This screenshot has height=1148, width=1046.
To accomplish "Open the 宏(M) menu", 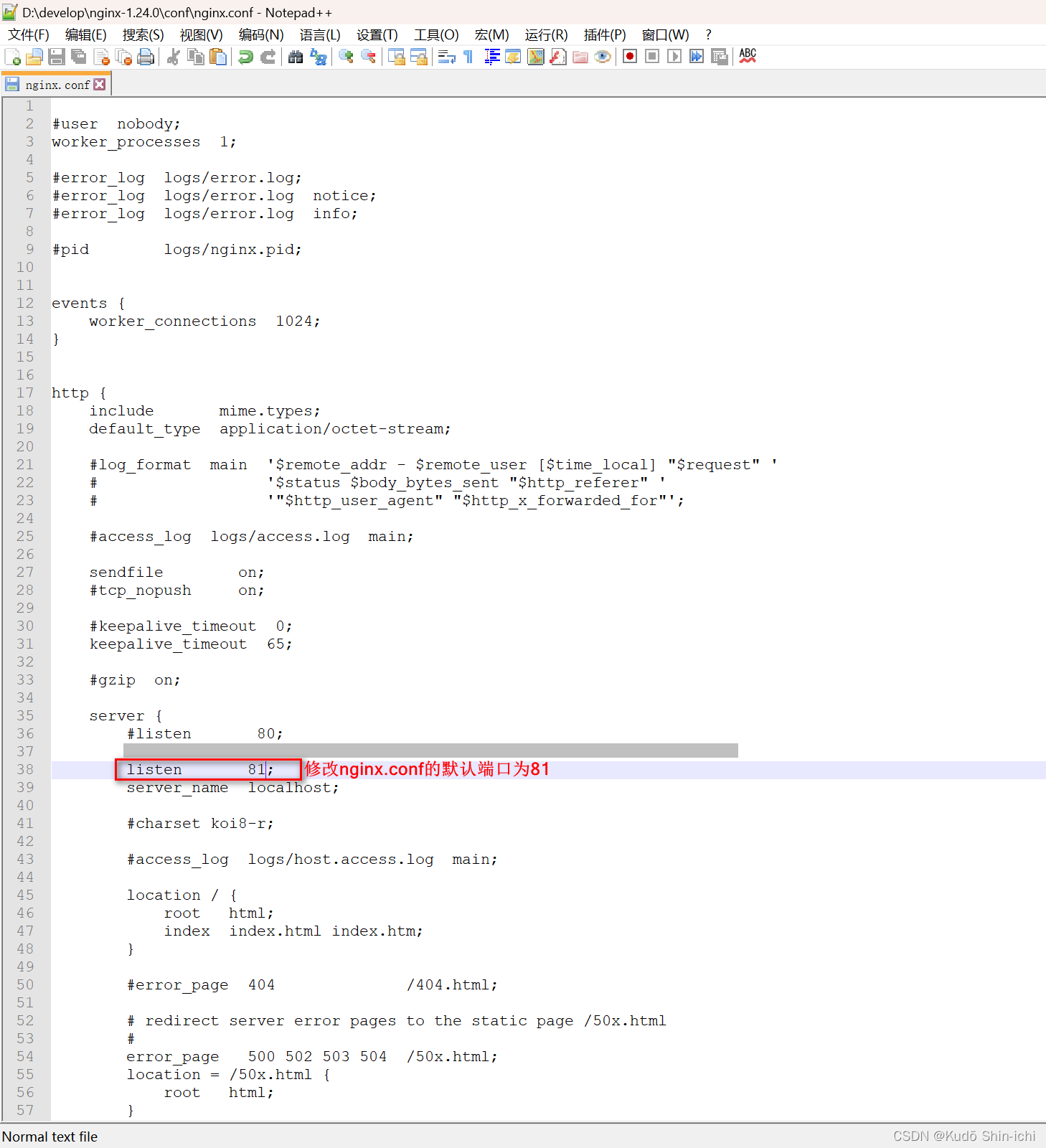I will (x=492, y=35).
